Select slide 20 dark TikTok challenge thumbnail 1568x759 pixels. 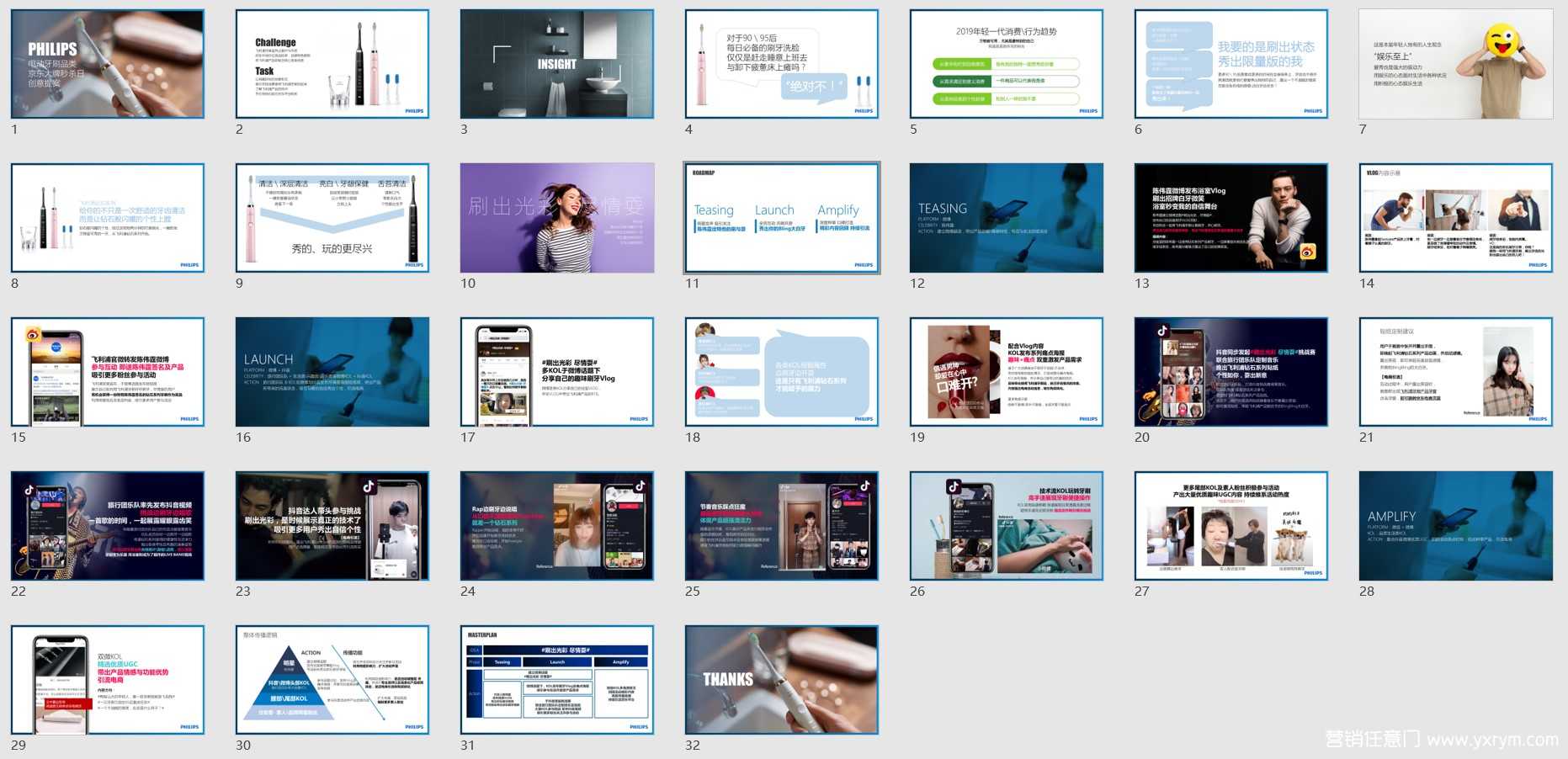pyautogui.click(x=1231, y=372)
